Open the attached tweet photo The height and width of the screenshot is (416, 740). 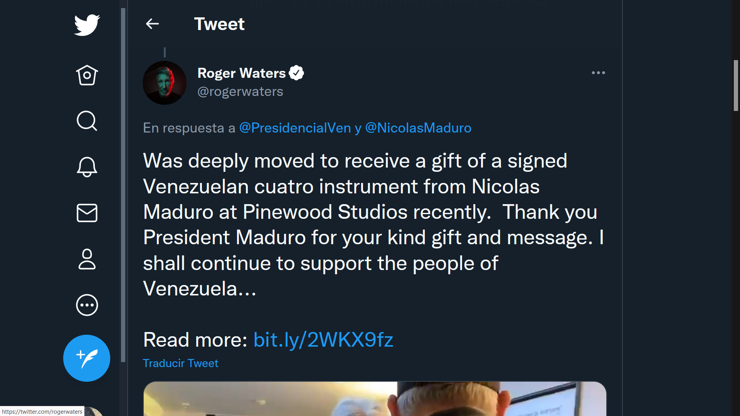pos(374,399)
